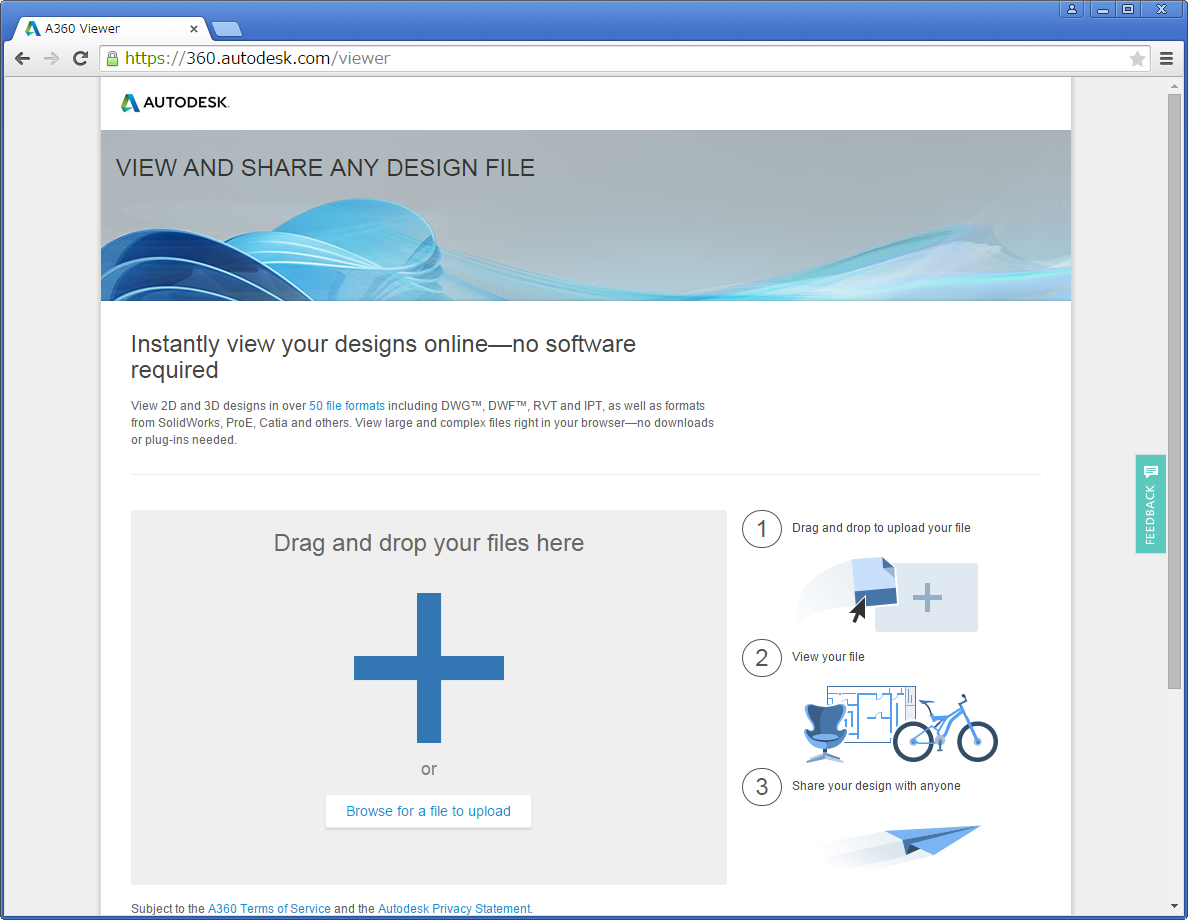The height and width of the screenshot is (920, 1188).
Task: Click the large blue plus upload icon
Action: click(429, 668)
